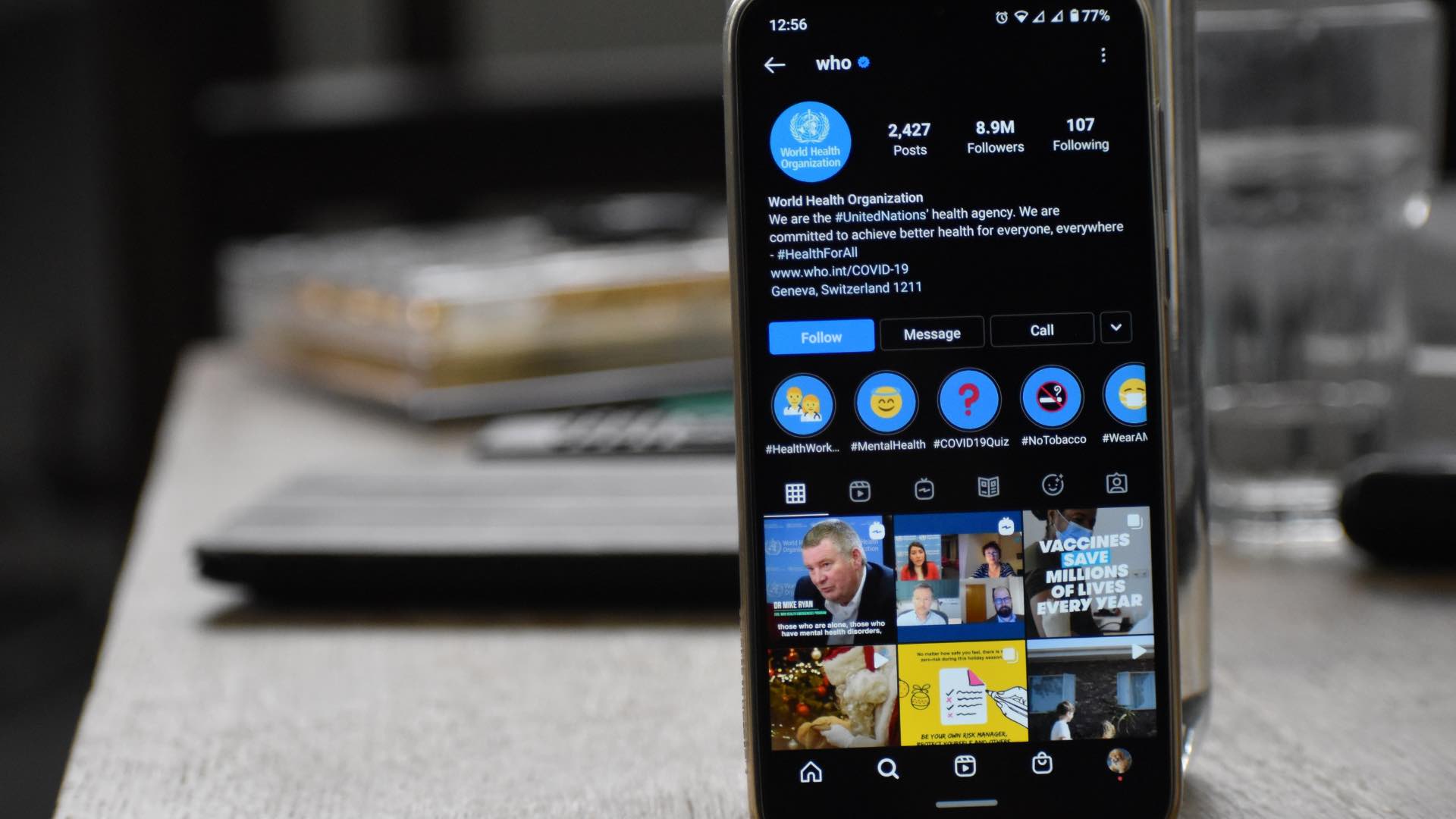Play the video post by Dr. Mike Ryan

(825, 575)
